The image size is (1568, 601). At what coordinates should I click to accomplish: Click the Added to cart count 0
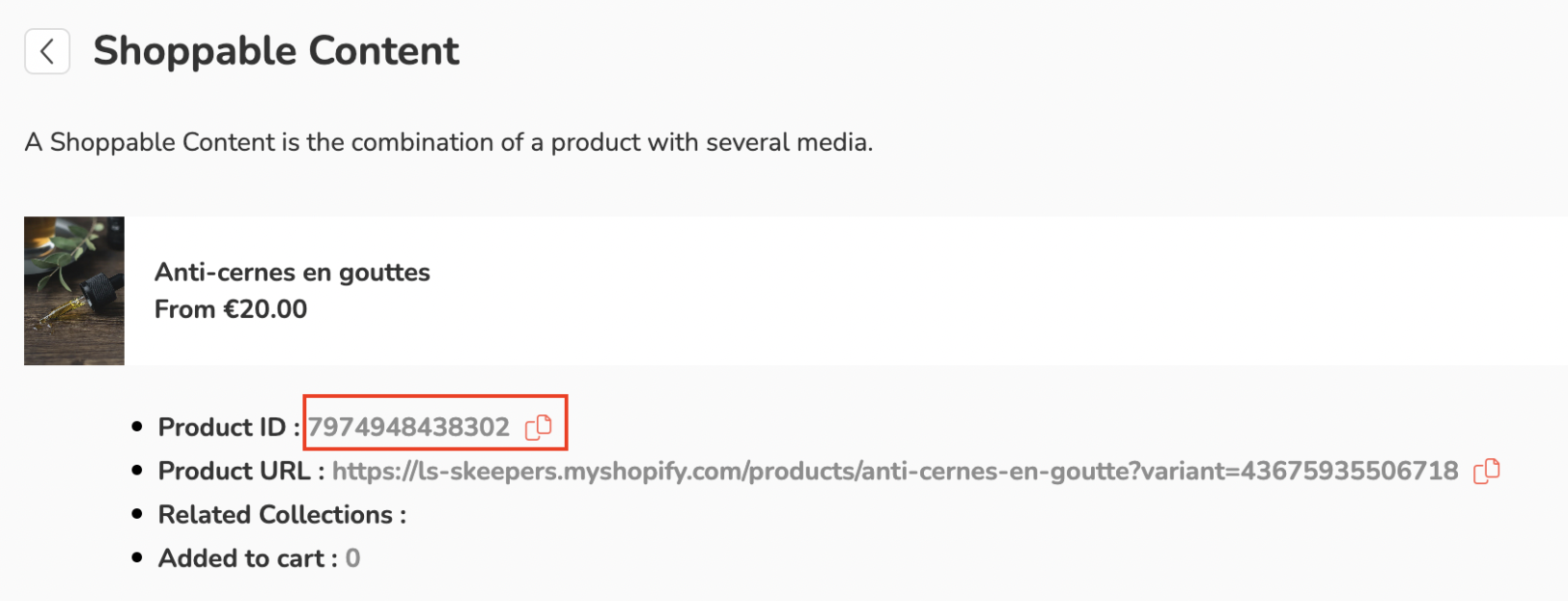(352, 558)
